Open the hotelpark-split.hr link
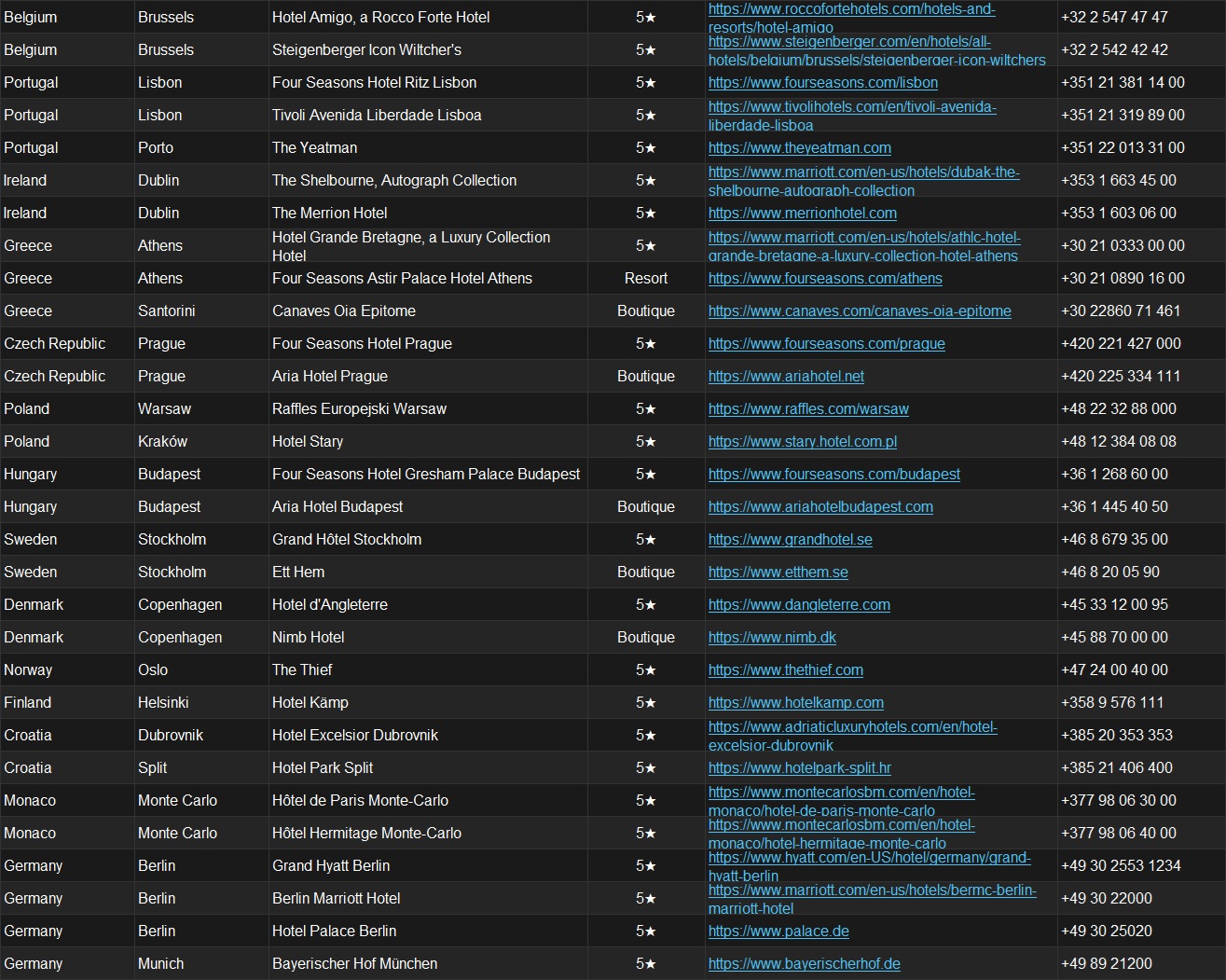This screenshot has height=980, width=1226. (x=800, y=767)
